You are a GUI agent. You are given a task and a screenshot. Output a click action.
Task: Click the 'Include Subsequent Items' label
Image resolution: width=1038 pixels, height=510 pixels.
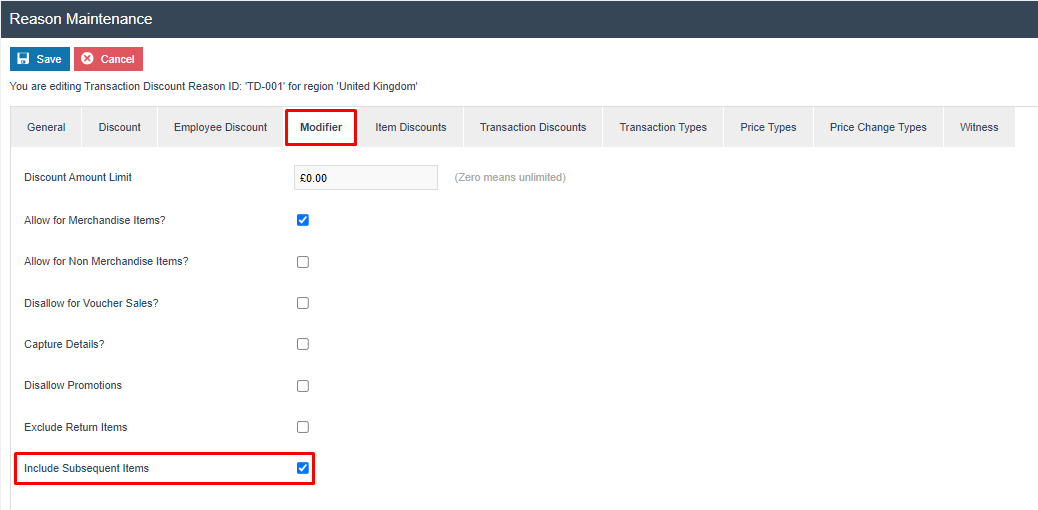click(87, 468)
